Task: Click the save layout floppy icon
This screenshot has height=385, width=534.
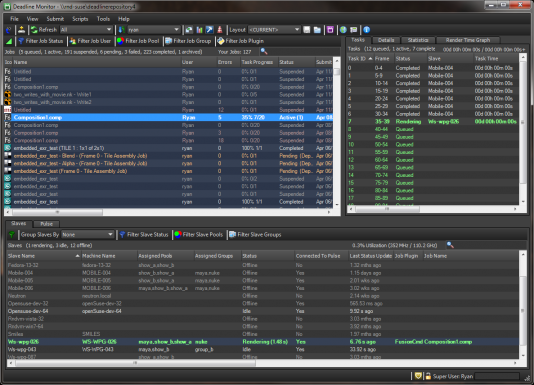Action: click(307, 30)
